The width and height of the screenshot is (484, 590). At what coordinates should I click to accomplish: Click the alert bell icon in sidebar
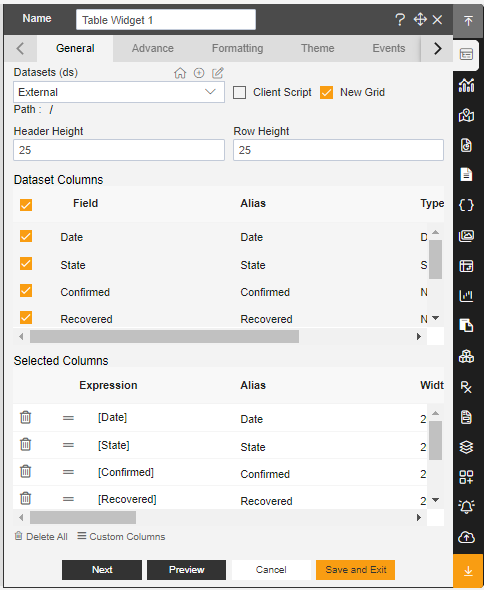point(466,507)
